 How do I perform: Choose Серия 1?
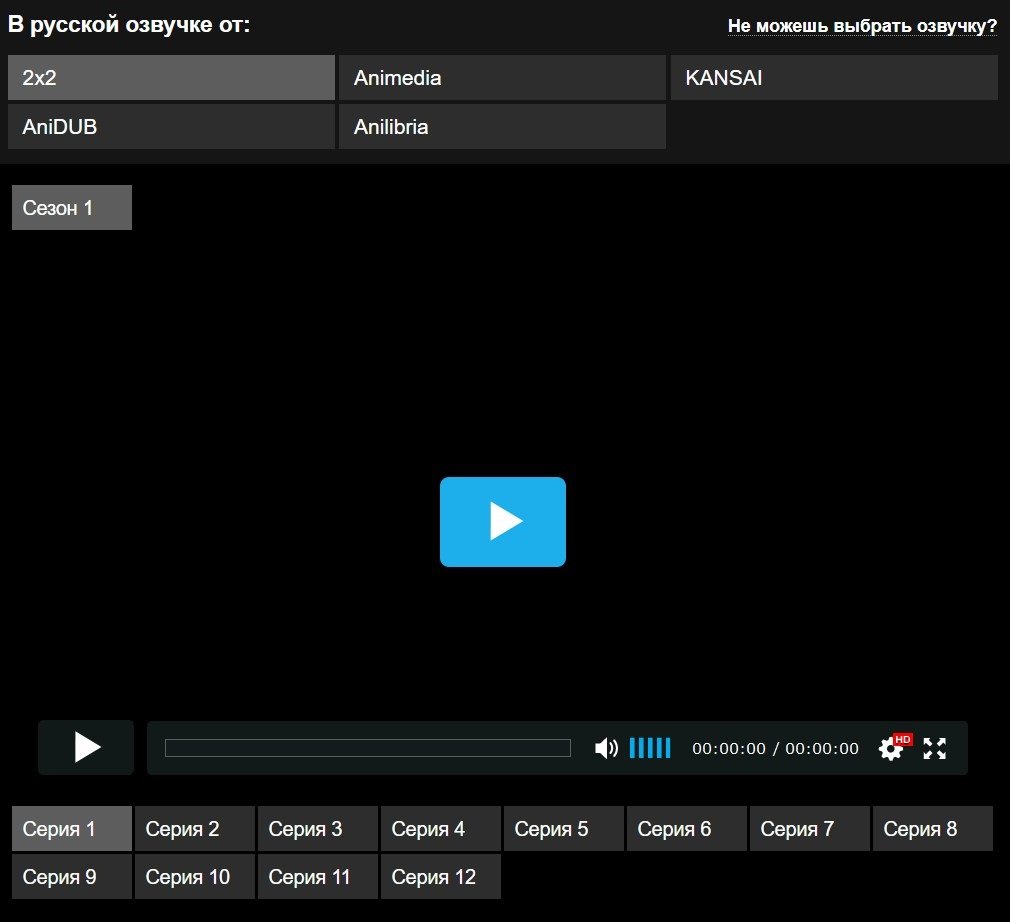pyautogui.click(x=71, y=829)
